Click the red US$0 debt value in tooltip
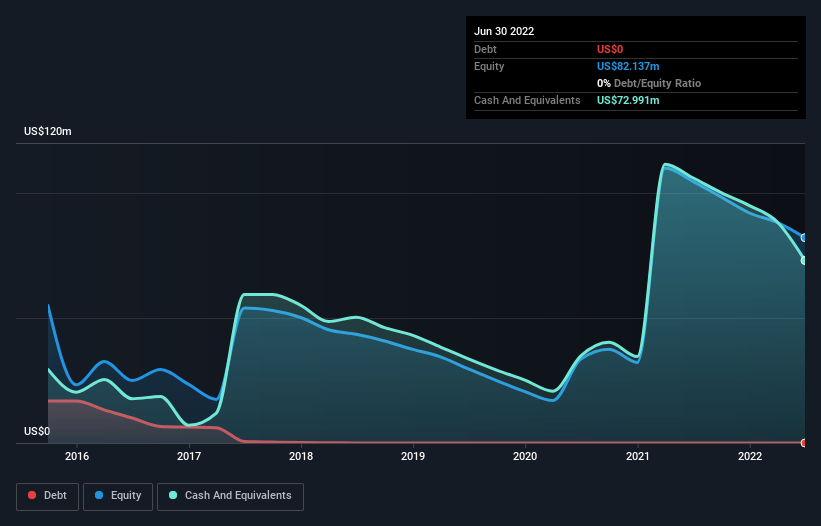The width and height of the screenshot is (821, 526). (x=610, y=49)
